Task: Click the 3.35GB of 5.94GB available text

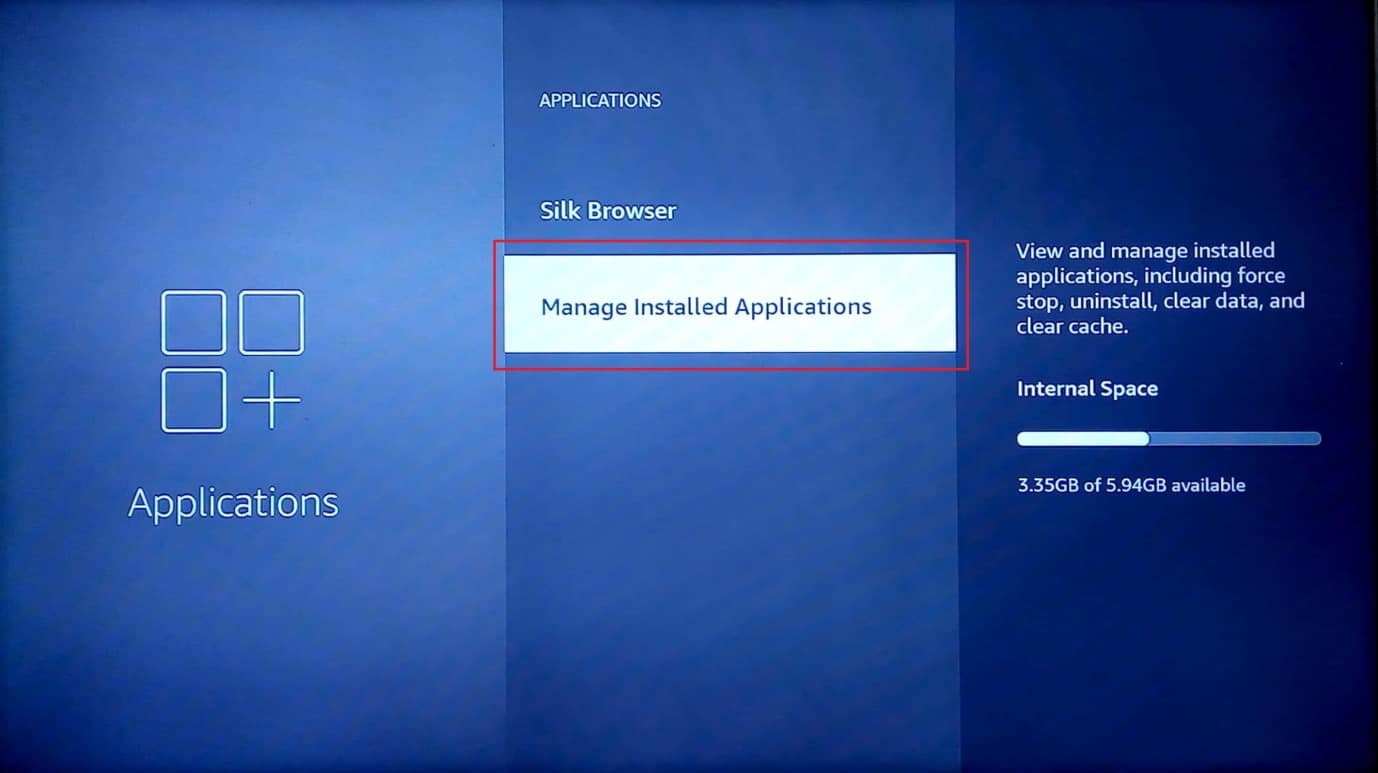Action: tap(1131, 485)
